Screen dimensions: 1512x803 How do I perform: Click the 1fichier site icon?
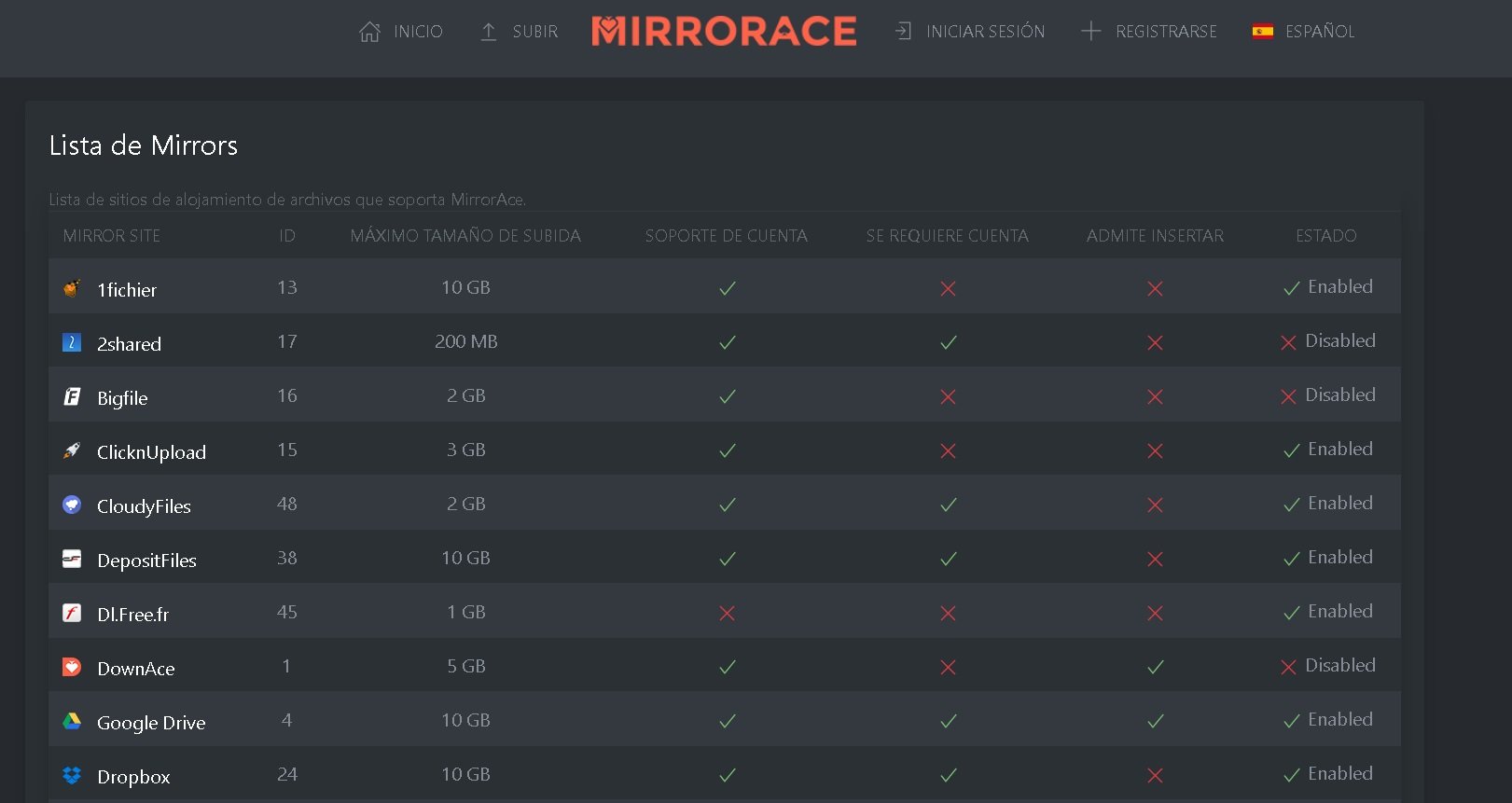[72, 288]
